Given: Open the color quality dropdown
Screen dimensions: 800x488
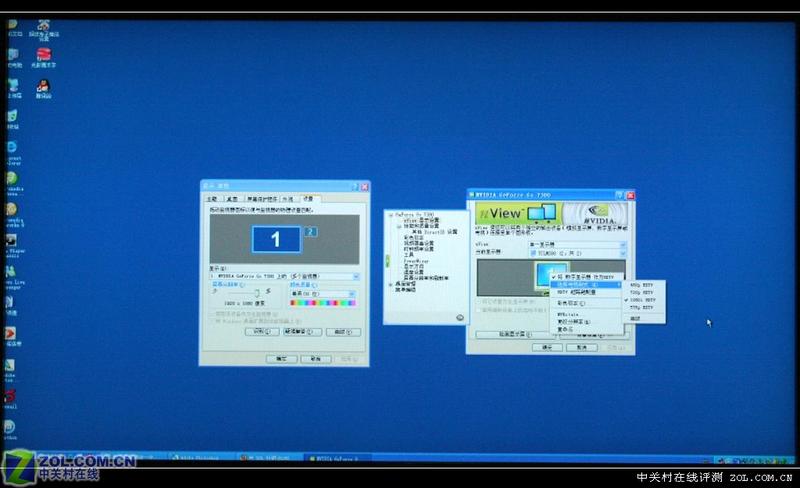Looking at the screenshot, I should point(322,294).
